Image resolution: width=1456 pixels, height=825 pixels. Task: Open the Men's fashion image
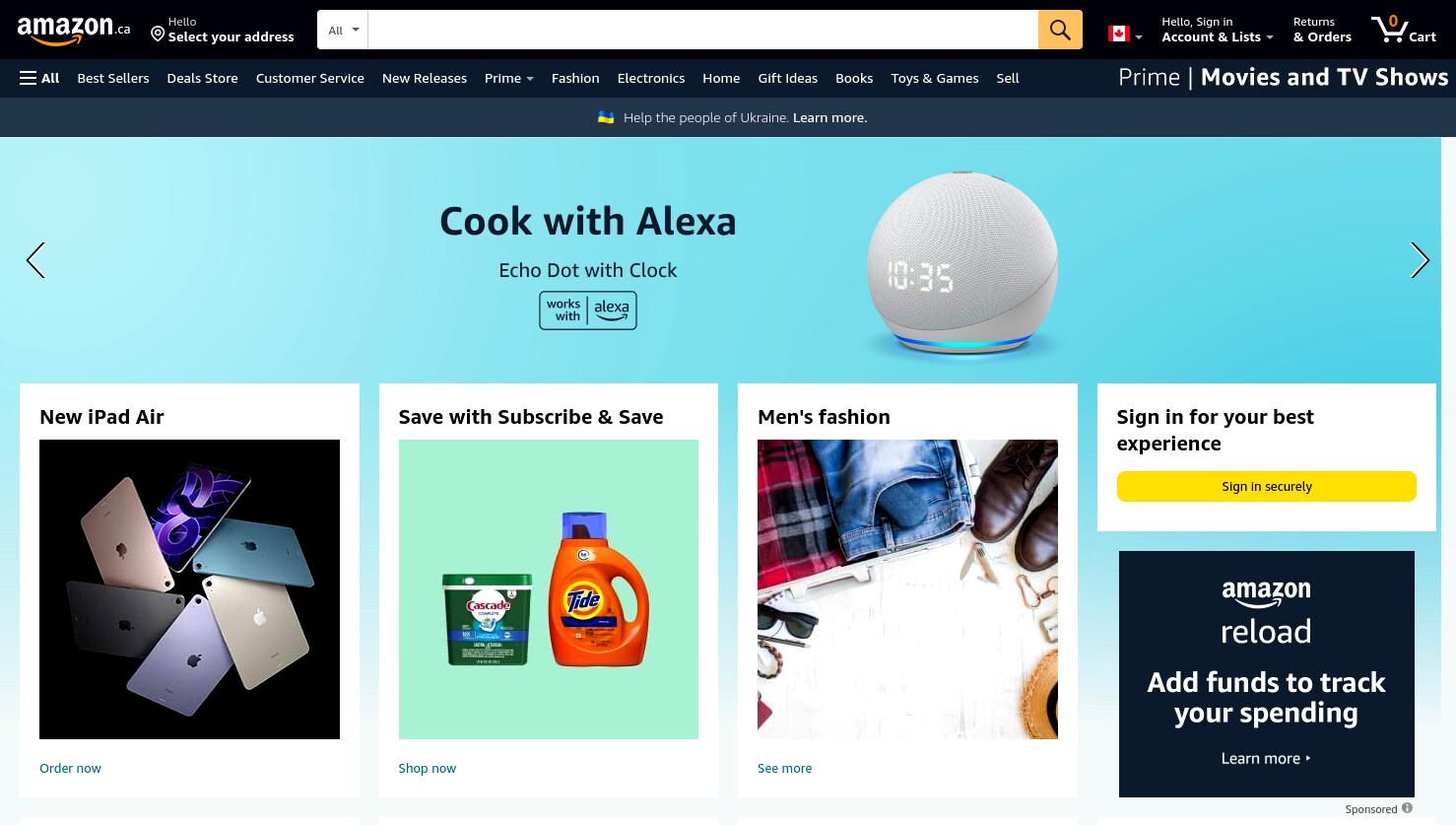[x=907, y=589]
